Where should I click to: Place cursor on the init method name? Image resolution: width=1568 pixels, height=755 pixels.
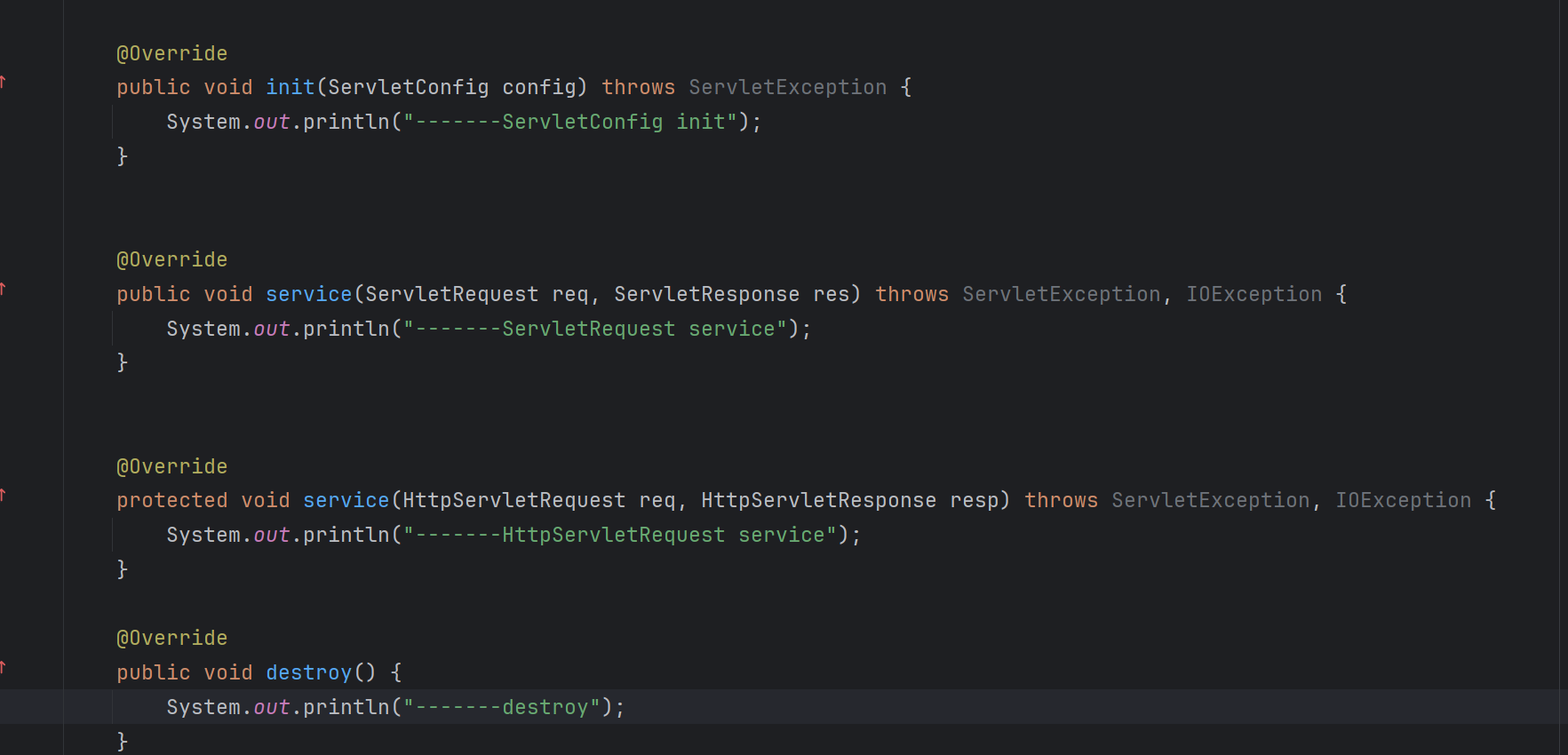pos(291,87)
